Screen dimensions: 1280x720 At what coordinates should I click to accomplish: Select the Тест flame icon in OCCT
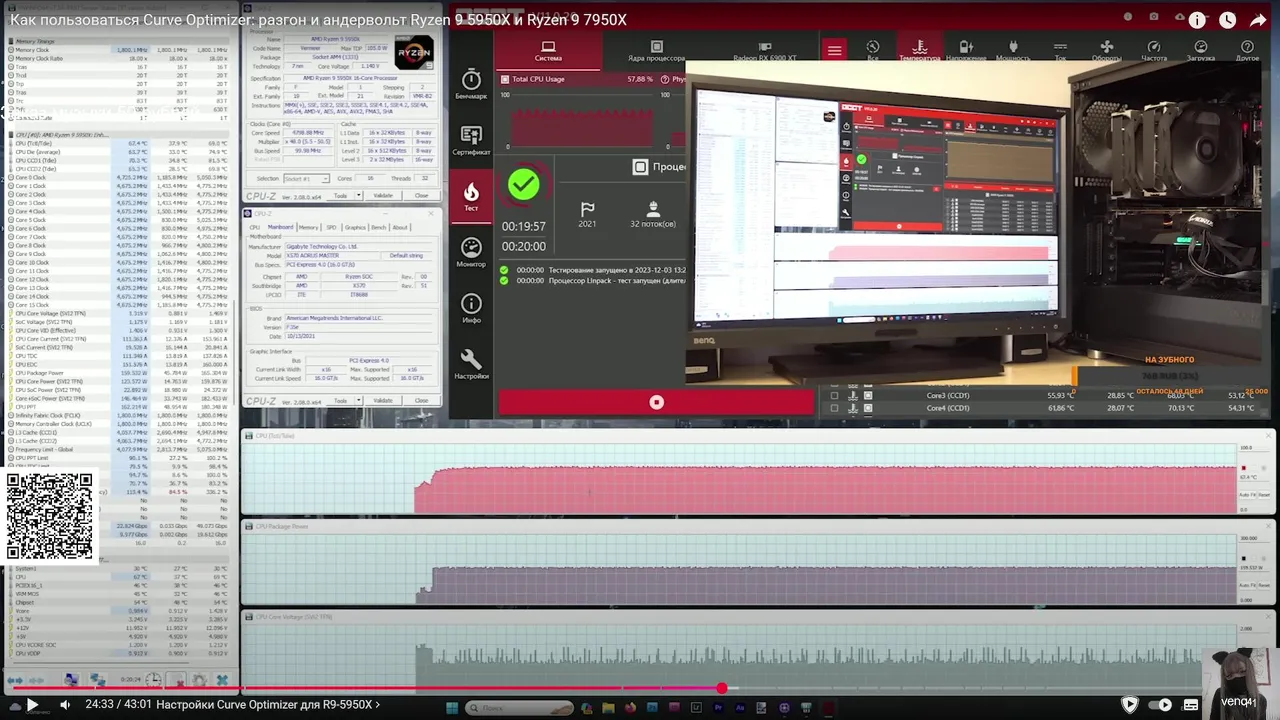(x=471, y=195)
